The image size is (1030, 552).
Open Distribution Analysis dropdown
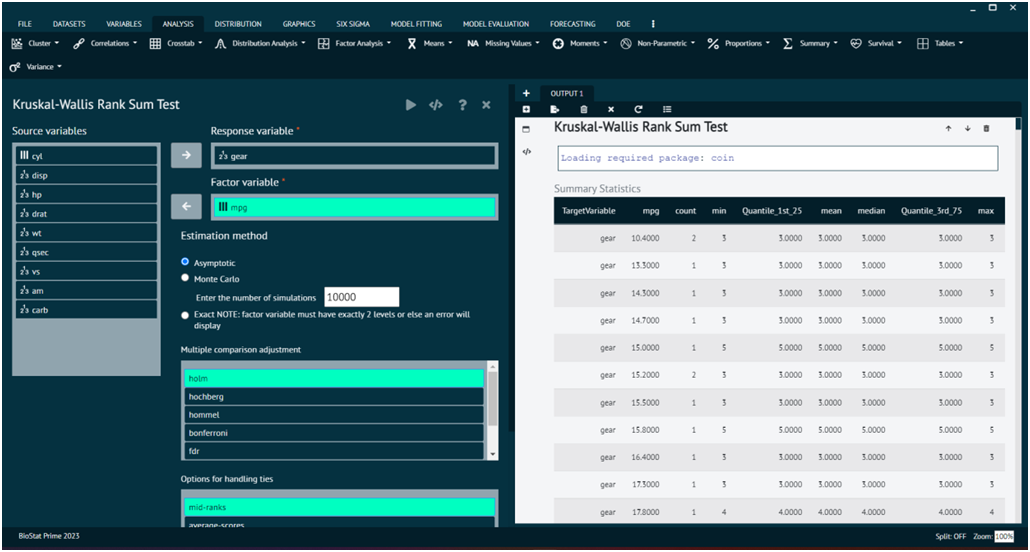tap(261, 43)
